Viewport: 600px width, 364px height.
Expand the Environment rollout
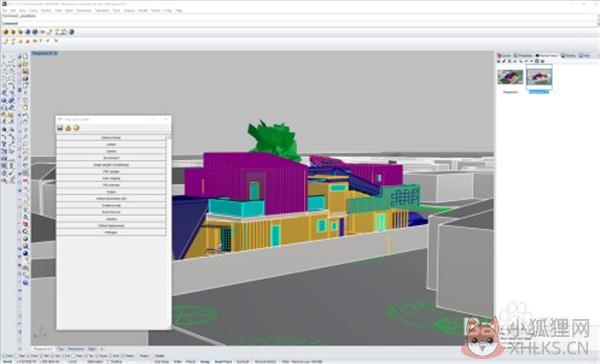(111, 158)
